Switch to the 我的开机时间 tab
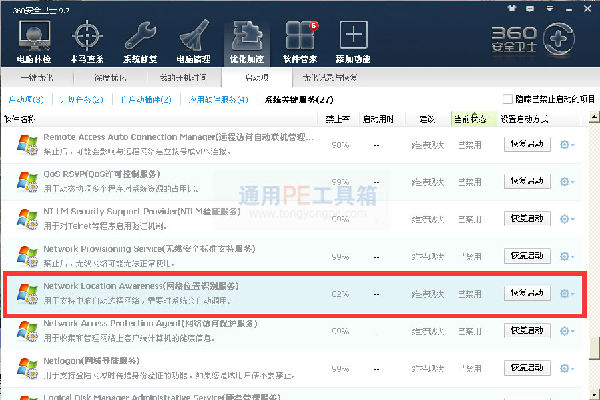The width and height of the screenshot is (600, 400). [x=183, y=78]
